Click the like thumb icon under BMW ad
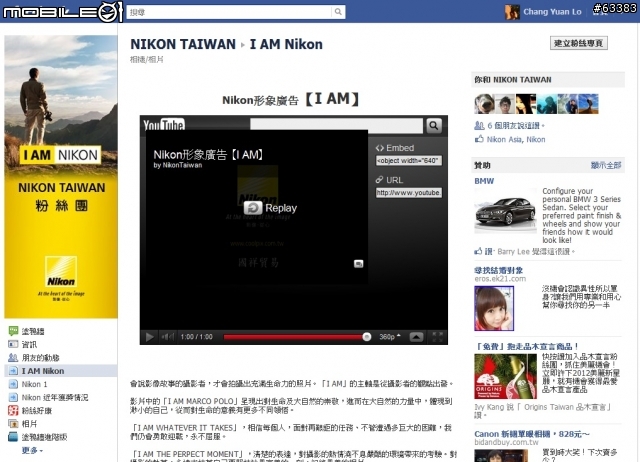Viewport: 640px width, 462px height. (478, 251)
